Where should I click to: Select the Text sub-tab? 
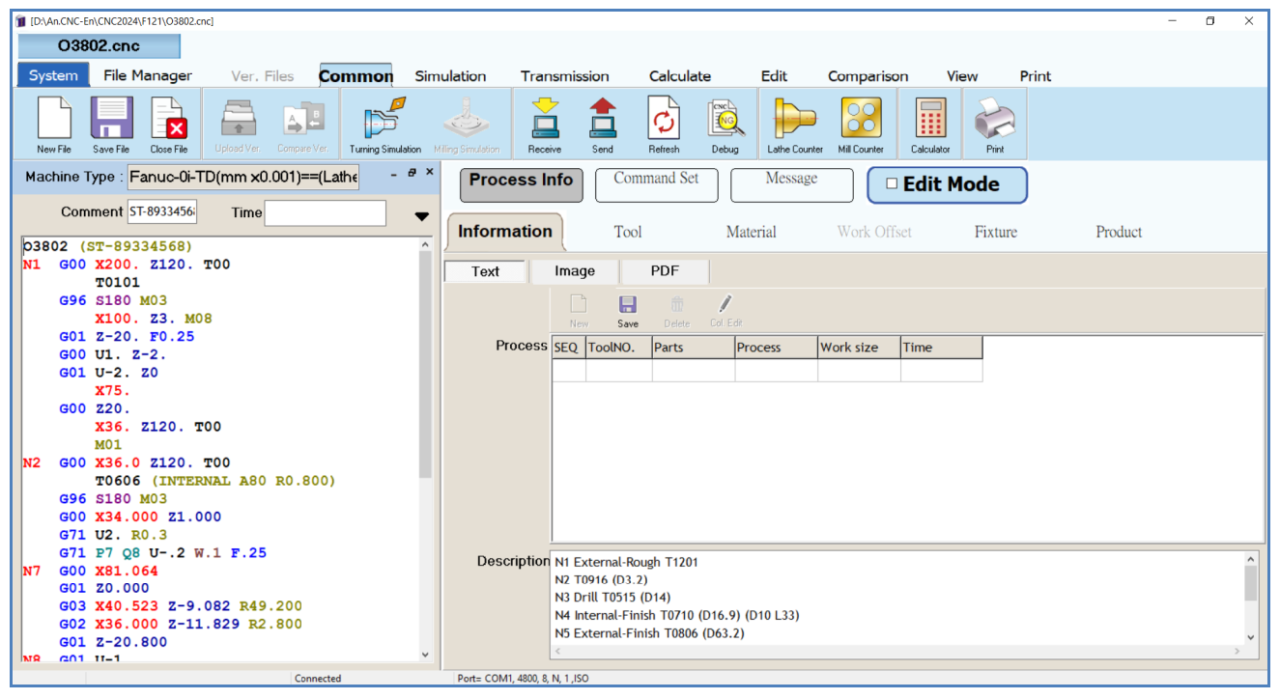pyautogui.click(x=485, y=271)
